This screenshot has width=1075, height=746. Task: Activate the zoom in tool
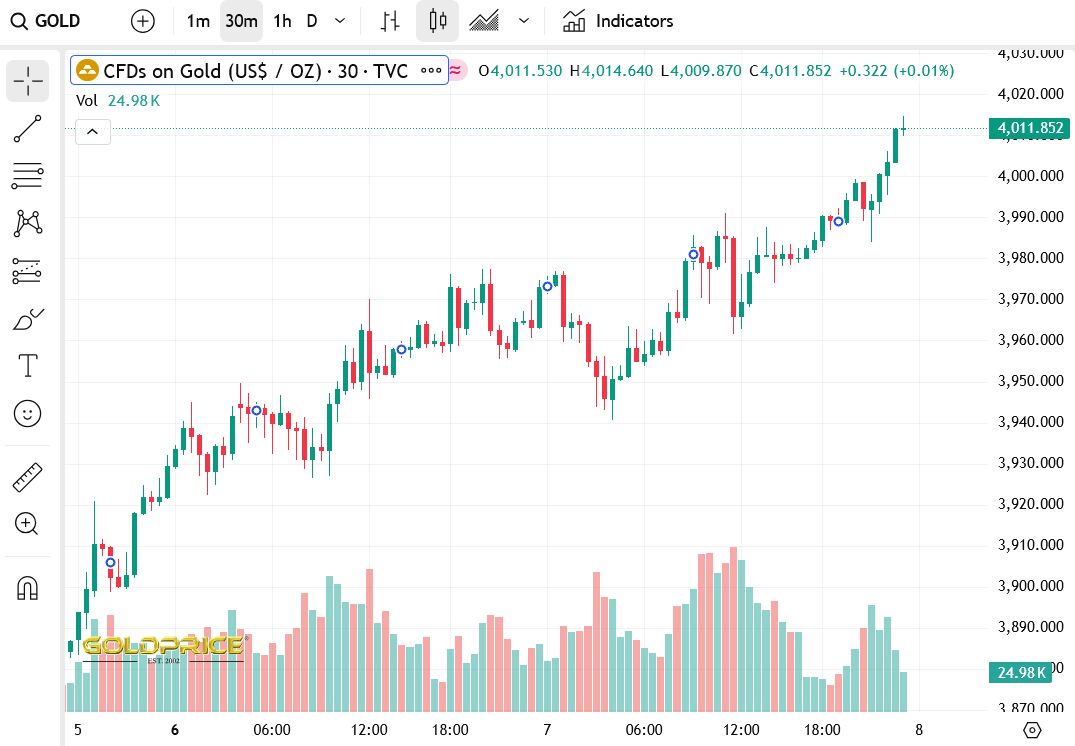28,523
